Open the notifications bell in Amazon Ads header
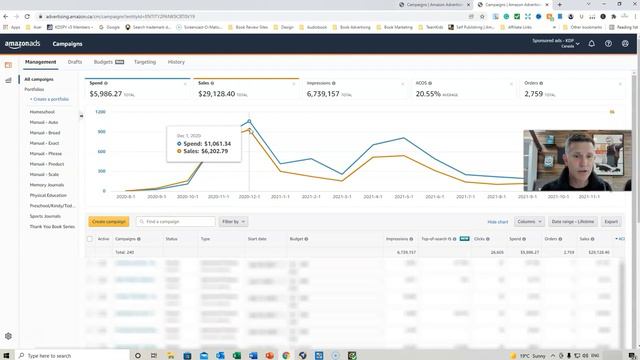Image resolution: width=640 pixels, height=360 pixels. [591, 44]
